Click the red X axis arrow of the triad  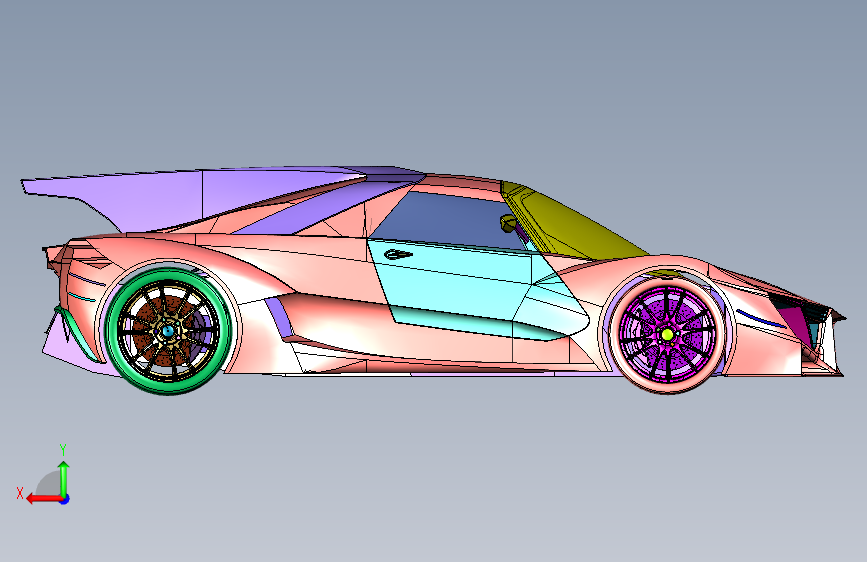(x=43, y=499)
